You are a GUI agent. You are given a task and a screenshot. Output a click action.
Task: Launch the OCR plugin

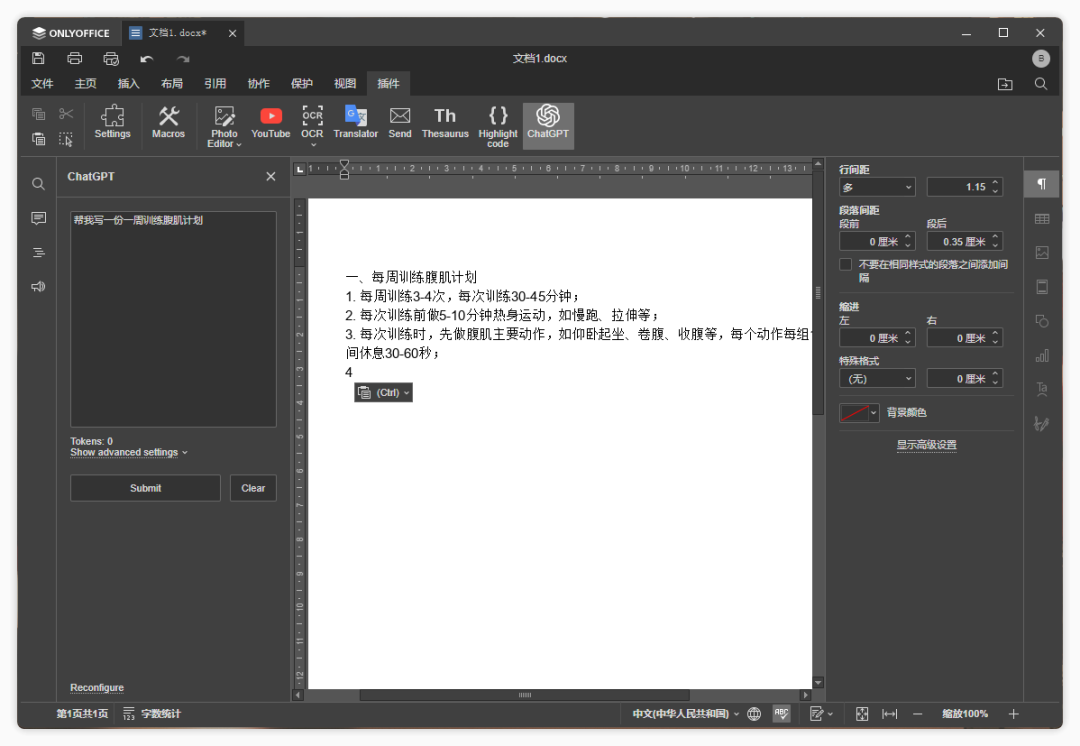(312, 124)
